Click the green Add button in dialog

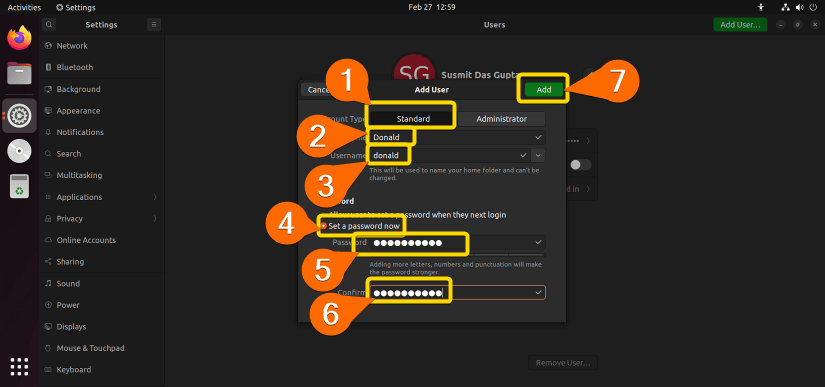point(544,89)
